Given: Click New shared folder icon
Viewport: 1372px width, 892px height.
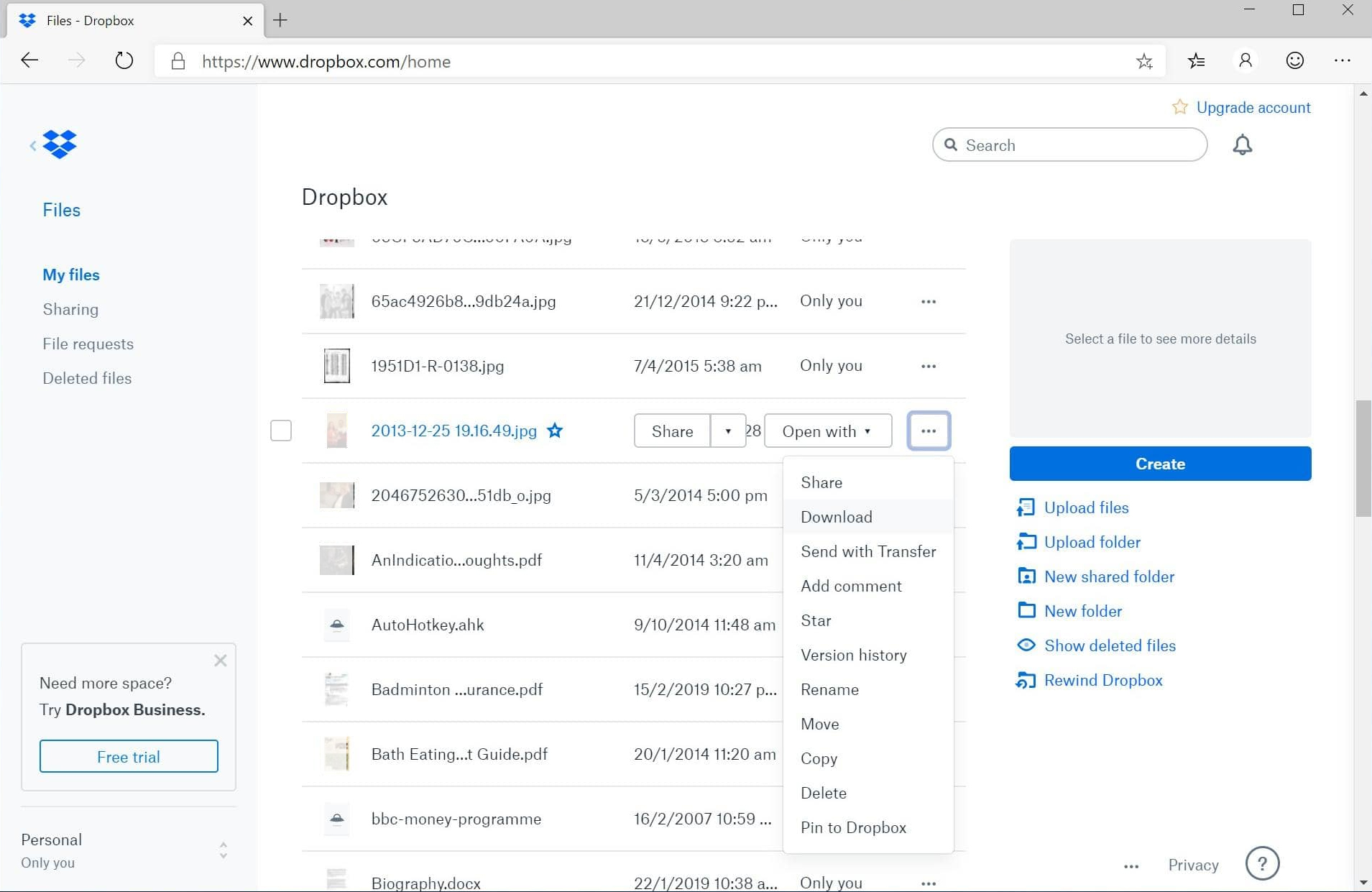Looking at the screenshot, I should pyautogui.click(x=1026, y=576).
